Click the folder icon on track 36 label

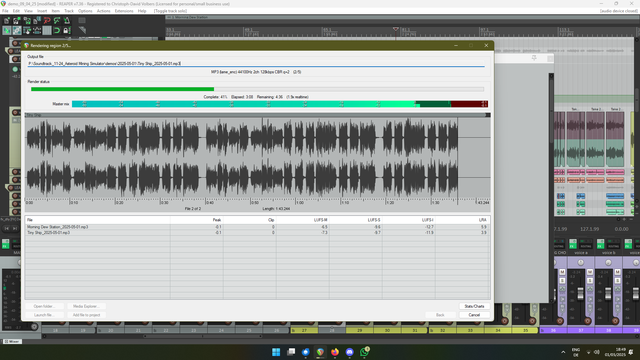[542, 330]
